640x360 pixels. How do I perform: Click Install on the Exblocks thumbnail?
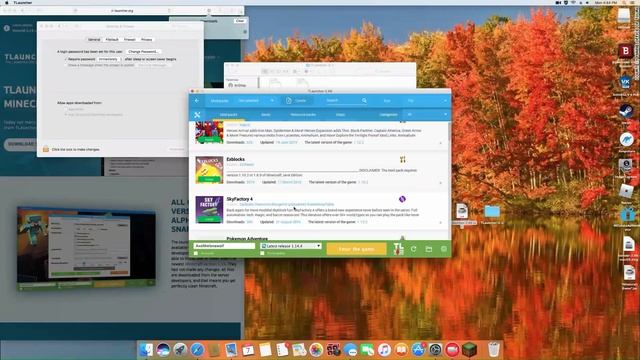209,179
